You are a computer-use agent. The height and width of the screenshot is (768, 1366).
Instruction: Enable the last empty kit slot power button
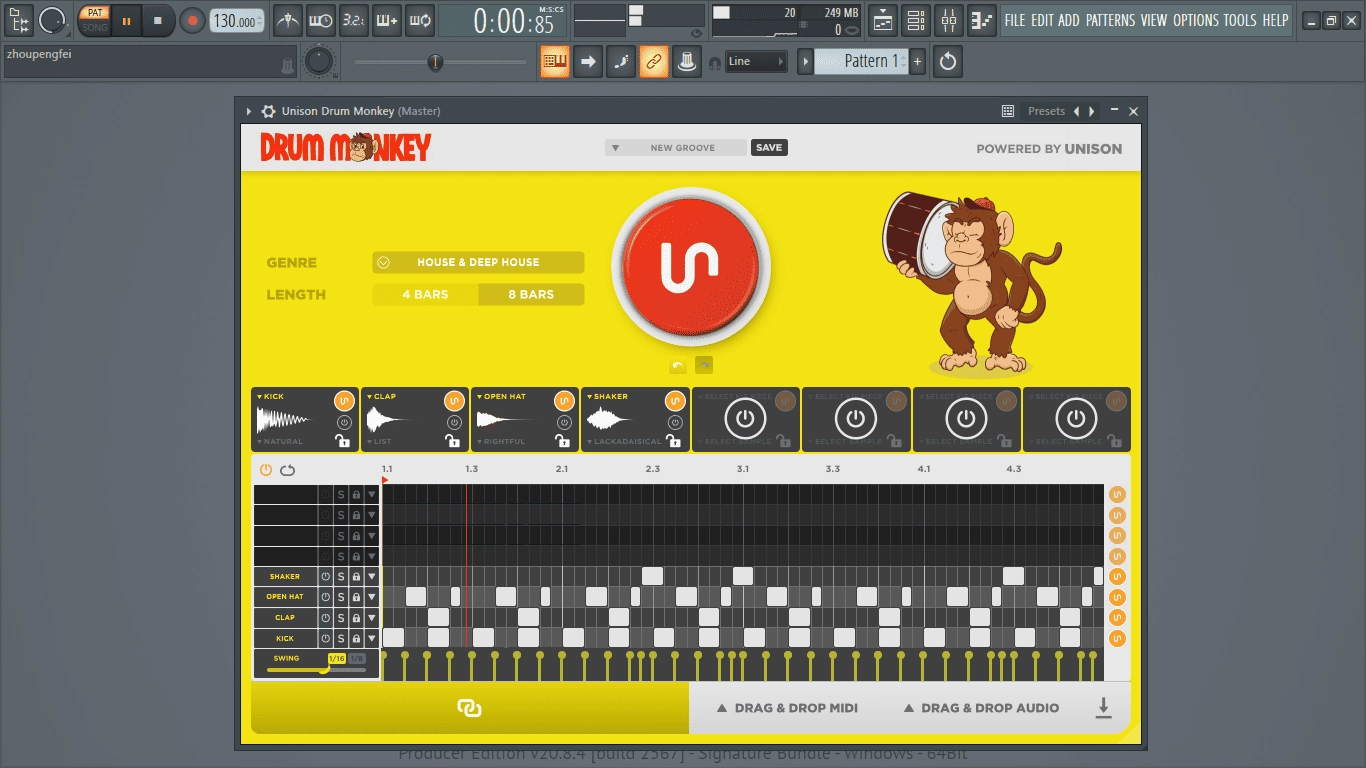tap(1075, 418)
